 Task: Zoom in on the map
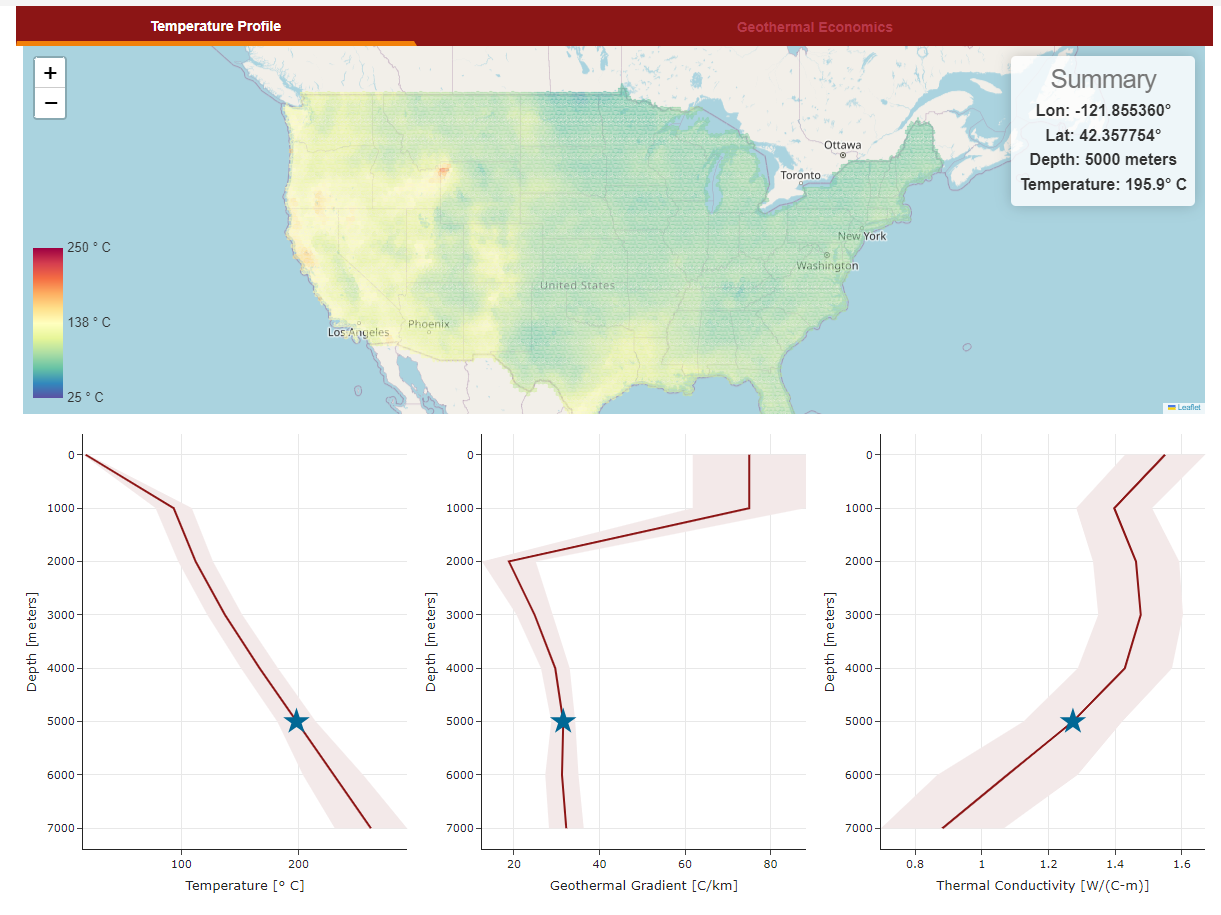[x=49, y=71]
